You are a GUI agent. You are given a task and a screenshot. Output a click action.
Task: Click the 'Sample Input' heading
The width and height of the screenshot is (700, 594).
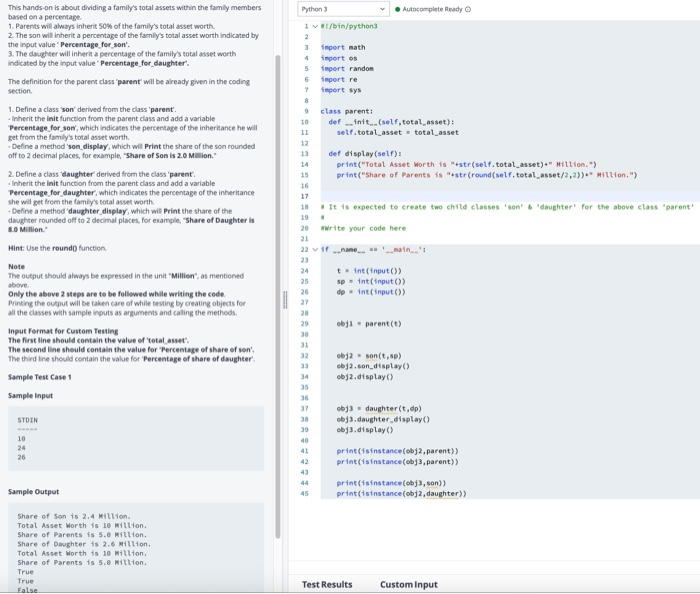[x=30, y=395]
